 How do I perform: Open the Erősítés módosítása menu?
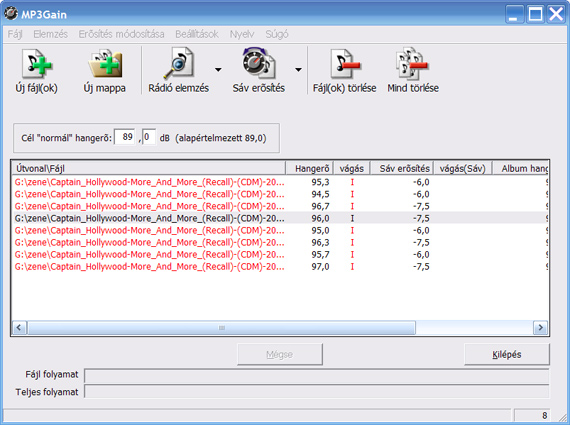coord(121,34)
